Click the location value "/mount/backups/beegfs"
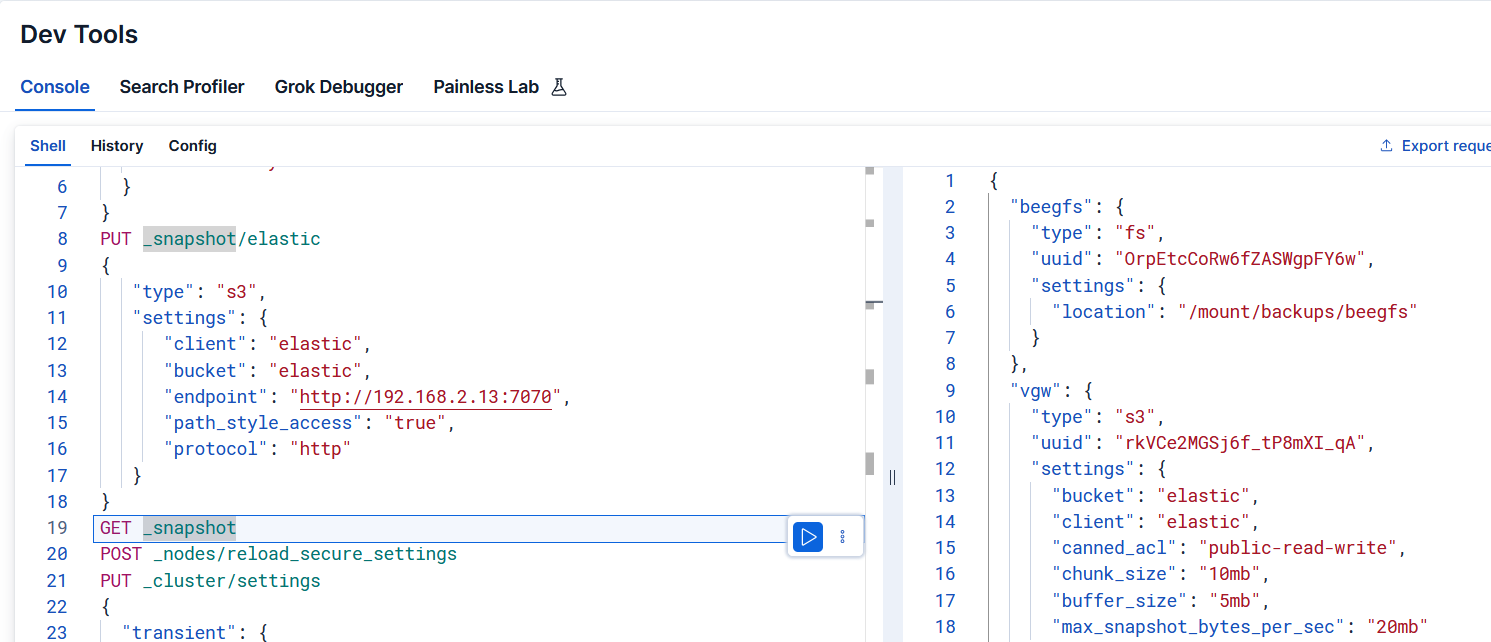The width and height of the screenshot is (1491, 642). tap(1298, 311)
